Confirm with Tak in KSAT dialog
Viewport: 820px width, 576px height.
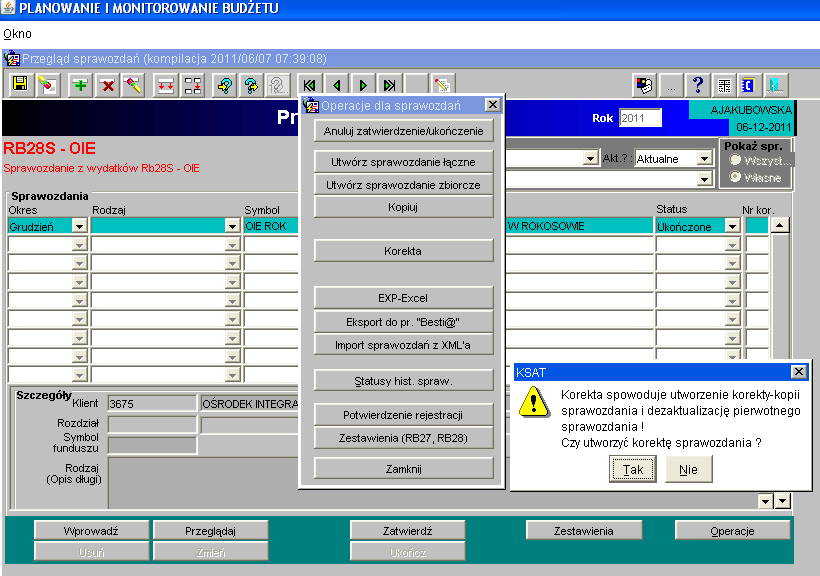pos(633,469)
